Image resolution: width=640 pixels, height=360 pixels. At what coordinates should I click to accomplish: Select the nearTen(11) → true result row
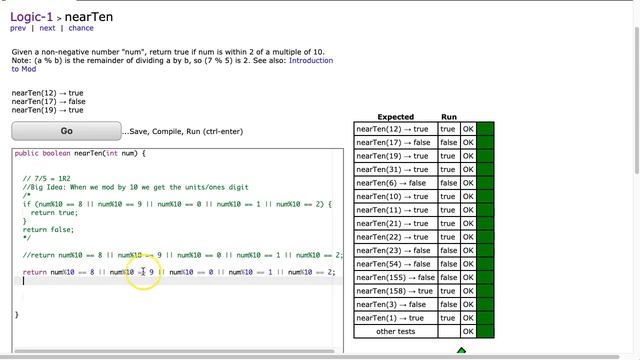[x=424, y=210]
